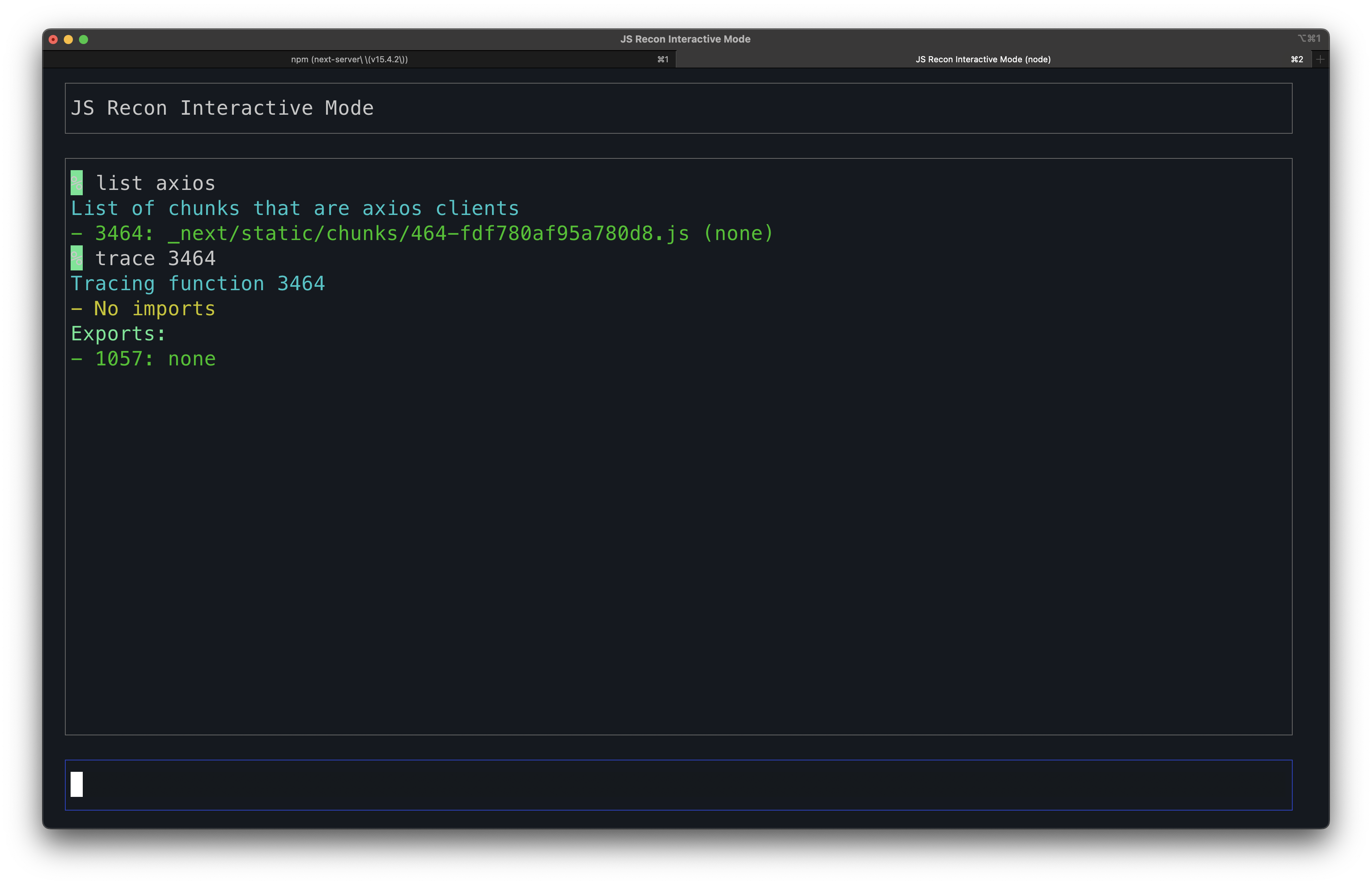Switch to the 'npm (next-server (v15.4.2))' tab
The width and height of the screenshot is (1372, 885).
point(350,58)
